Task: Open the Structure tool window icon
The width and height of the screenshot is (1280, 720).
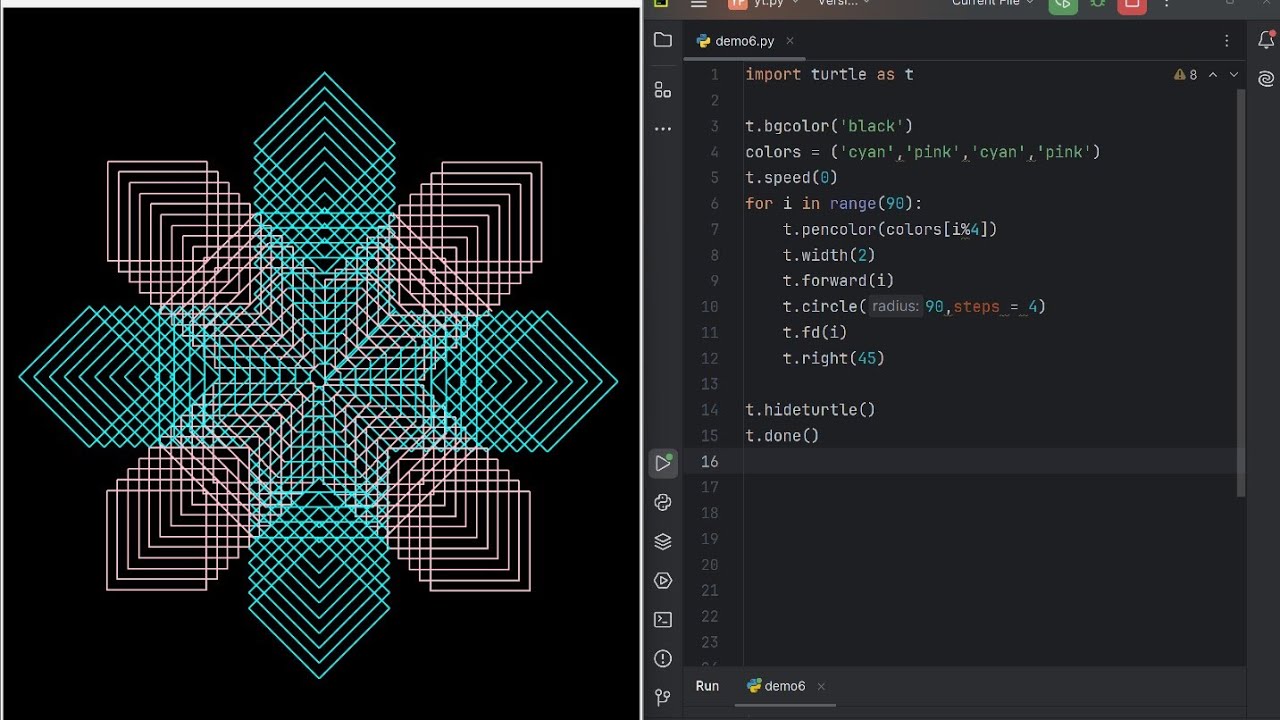Action: [x=662, y=90]
